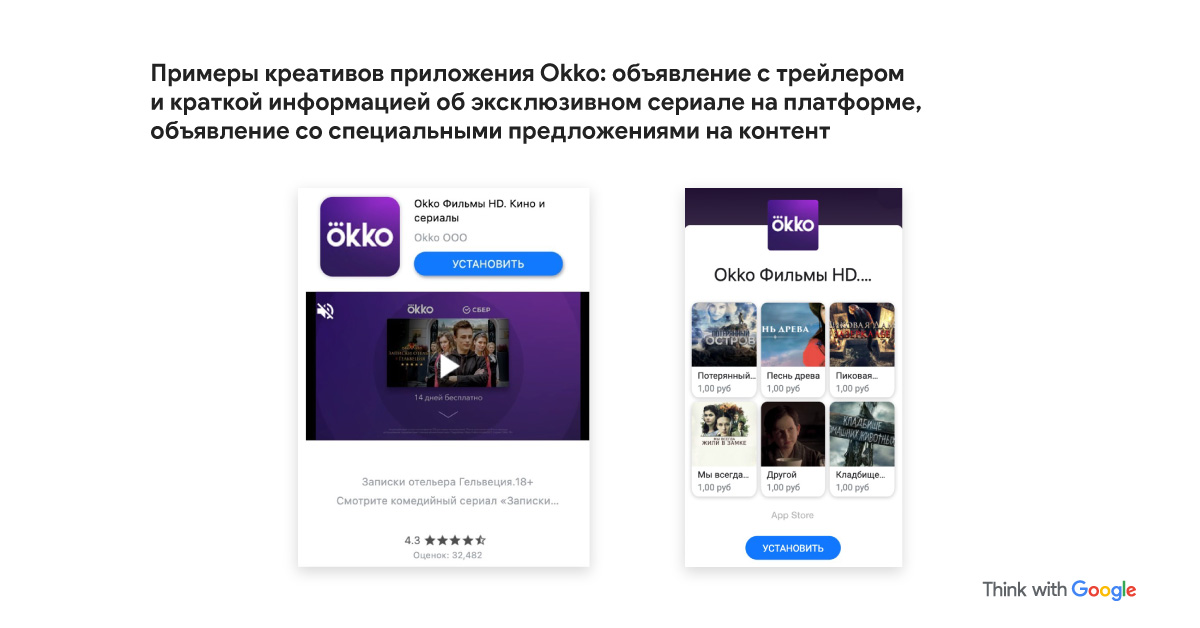
Task: Select the Пиковая movie poster
Action: pyautogui.click(x=862, y=335)
